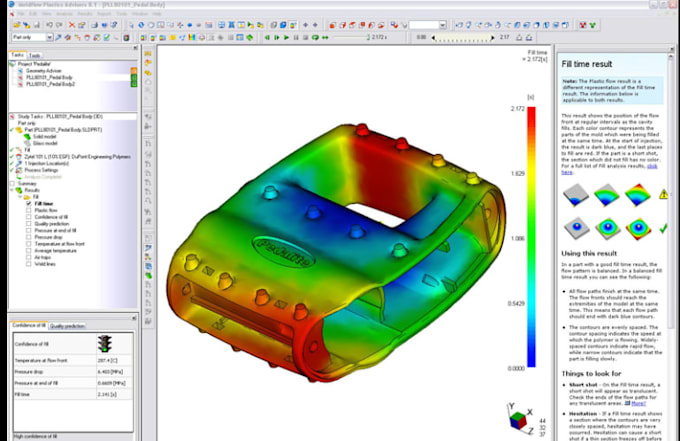The height and width of the screenshot is (441, 680).
Task: Click the XYZ axis orientation cube
Action: click(519, 419)
